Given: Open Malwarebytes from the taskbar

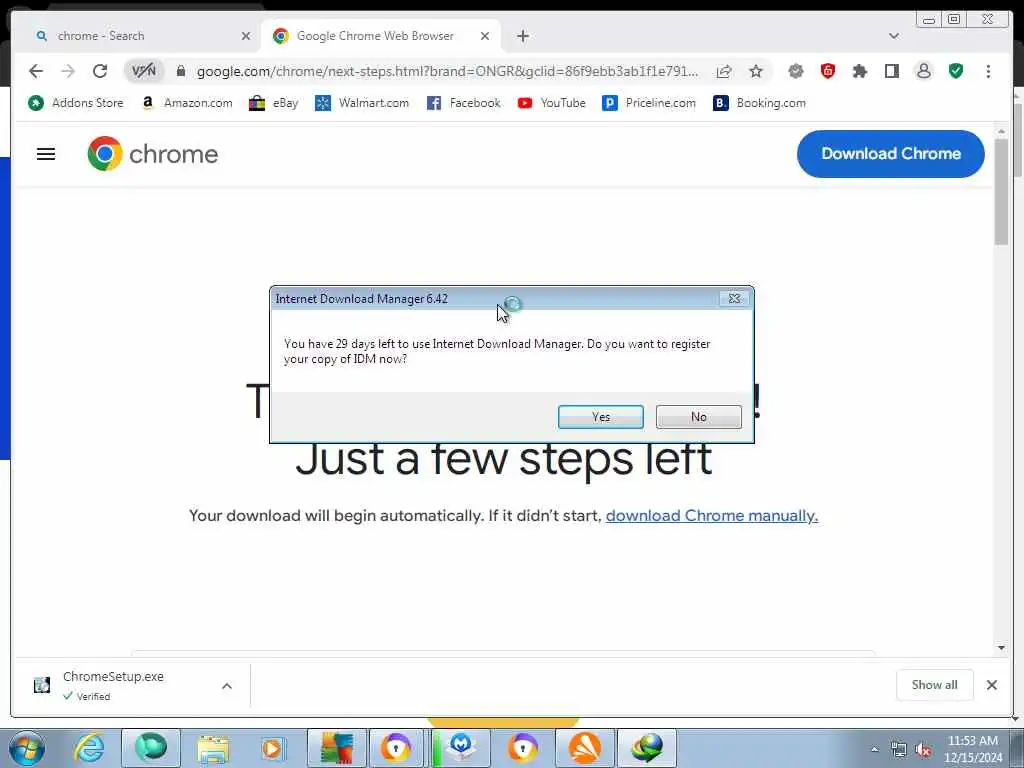Looking at the screenshot, I should coord(461,748).
